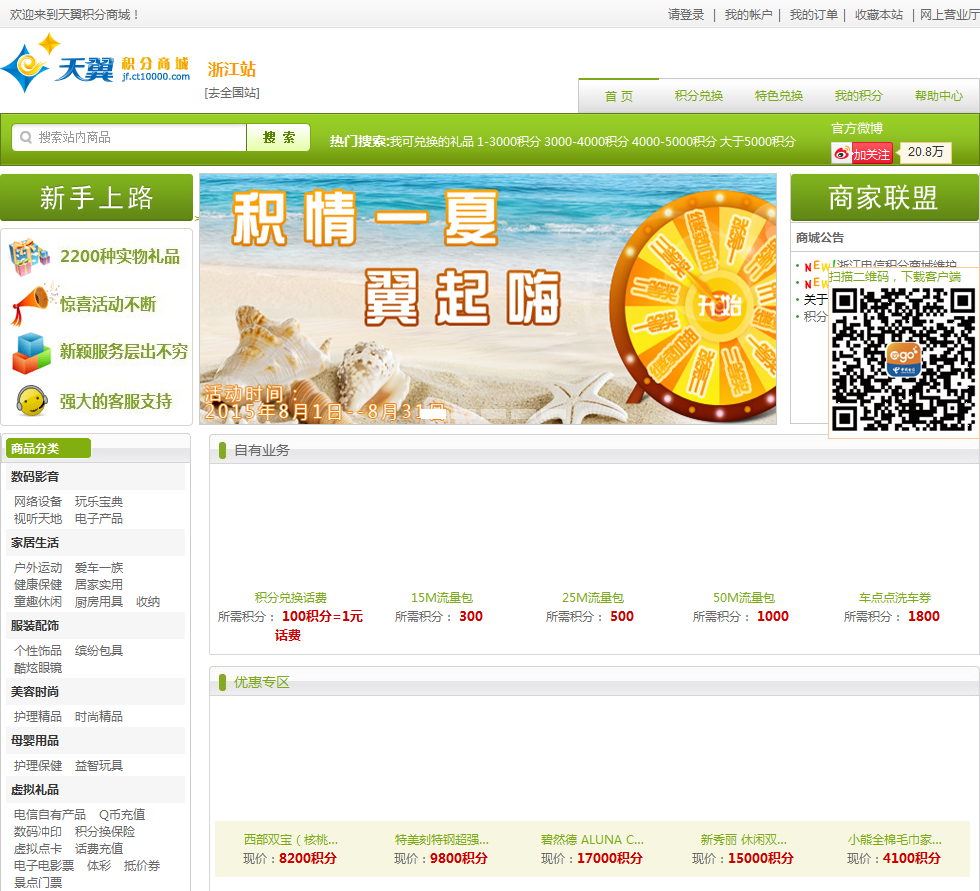Open the 服装配饰 category heading
980x891 pixels.
(x=35, y=625)
